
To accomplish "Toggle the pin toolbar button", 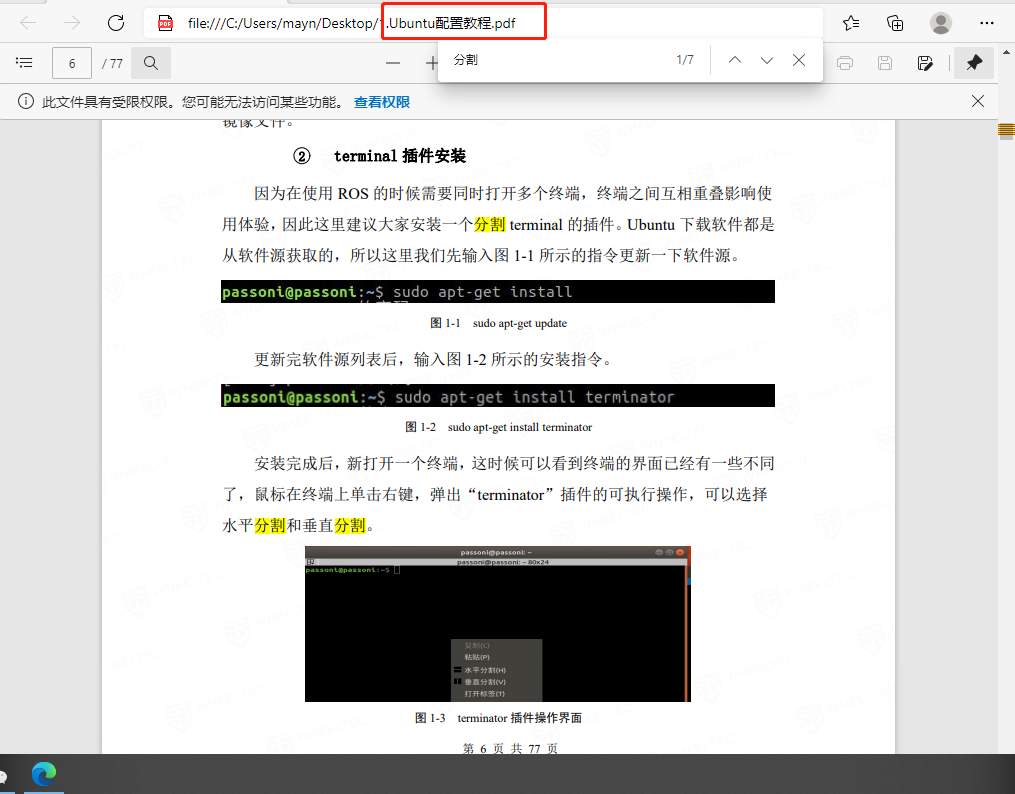I will coord(974,63).
